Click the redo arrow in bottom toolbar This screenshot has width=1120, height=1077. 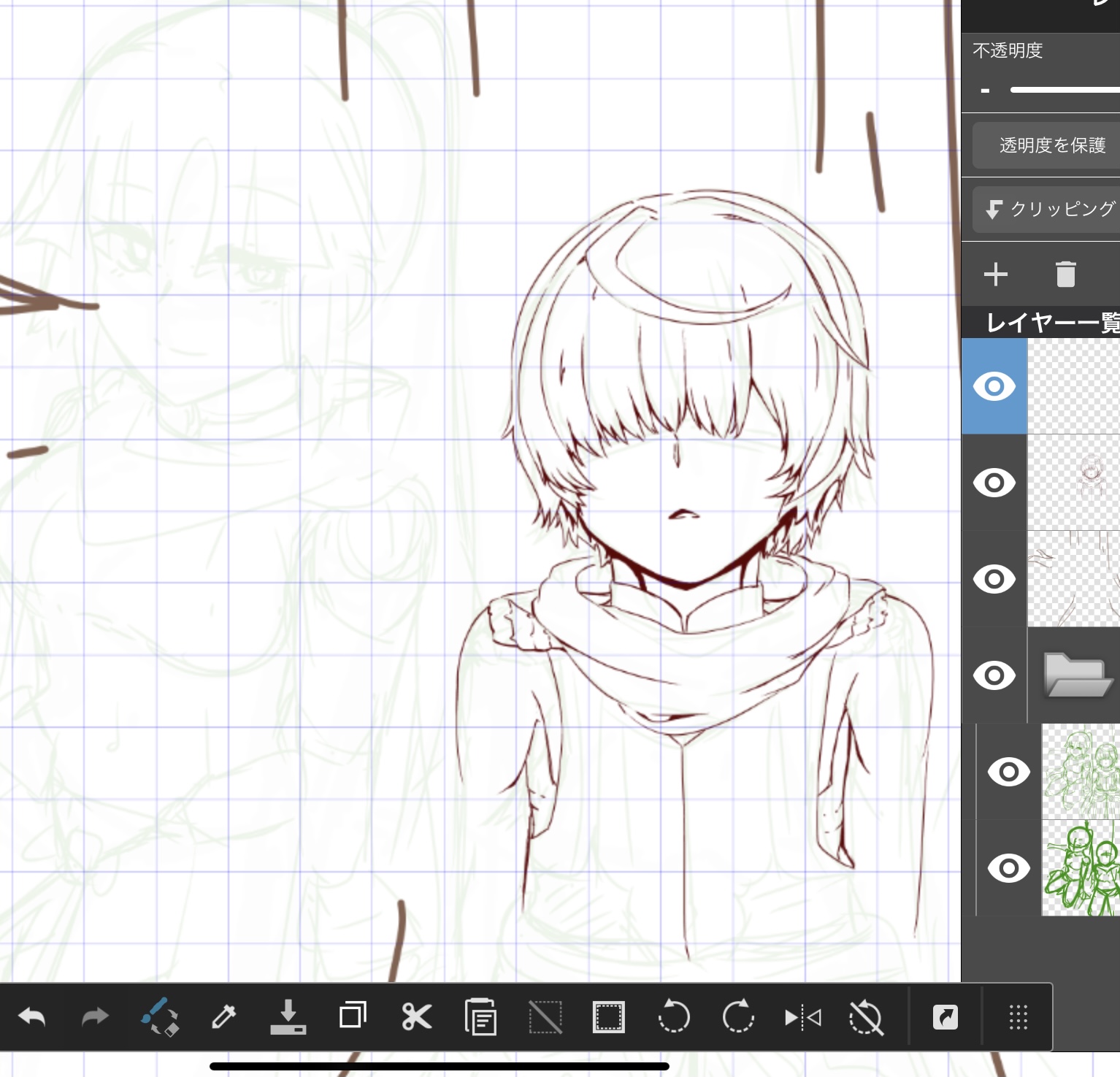[95, 1017]
